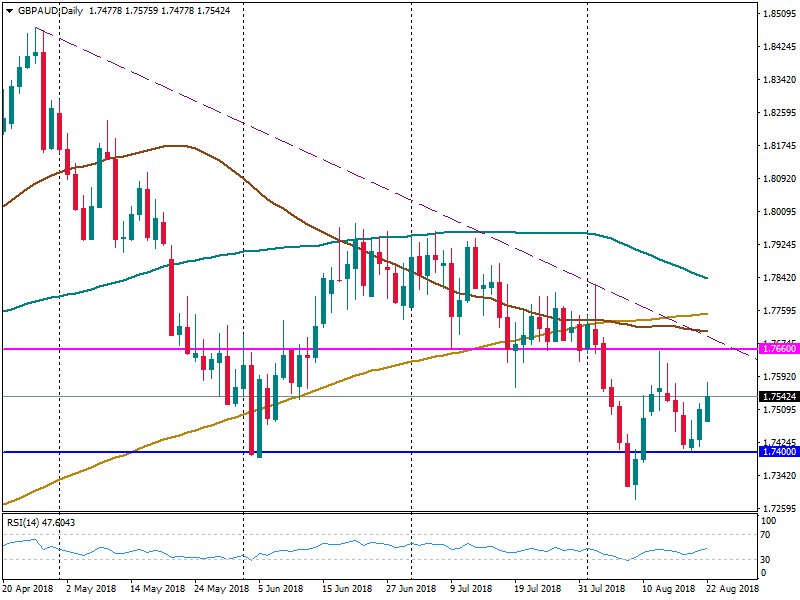
Task: Click the most recent green candlestick
Action: [x=708, y=409]
